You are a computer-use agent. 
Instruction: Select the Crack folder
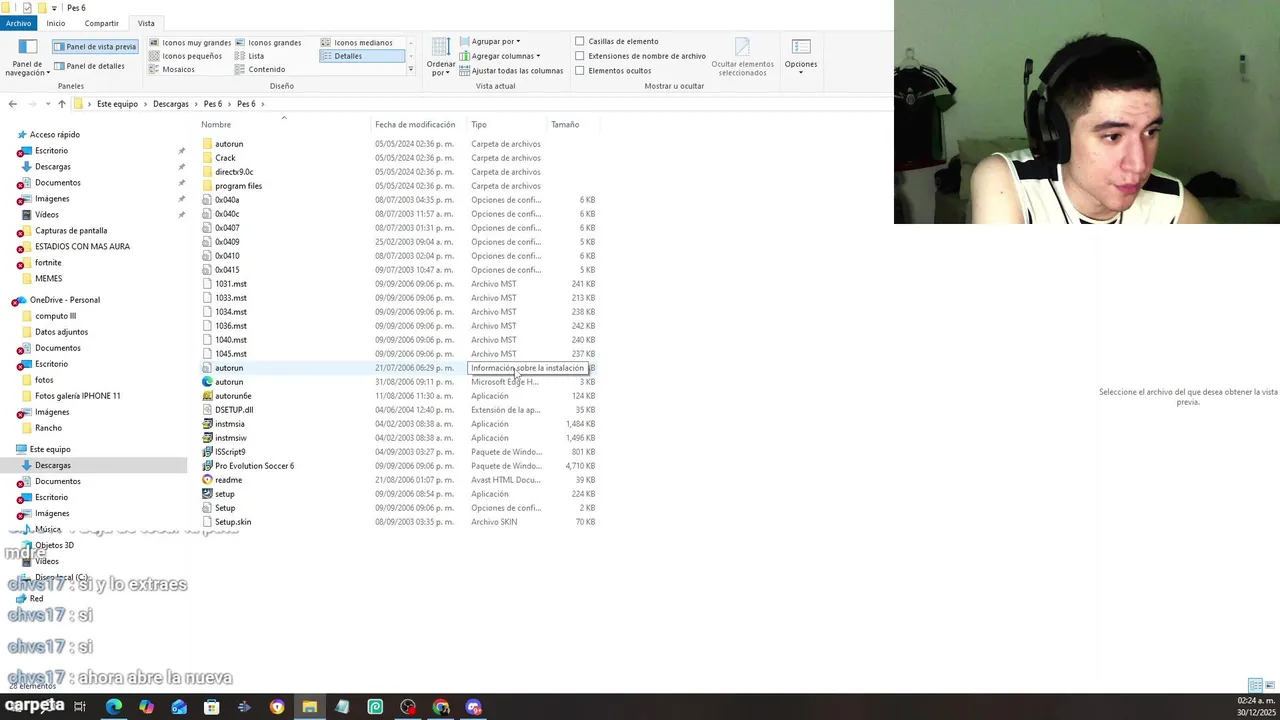[x=225, y=158]
